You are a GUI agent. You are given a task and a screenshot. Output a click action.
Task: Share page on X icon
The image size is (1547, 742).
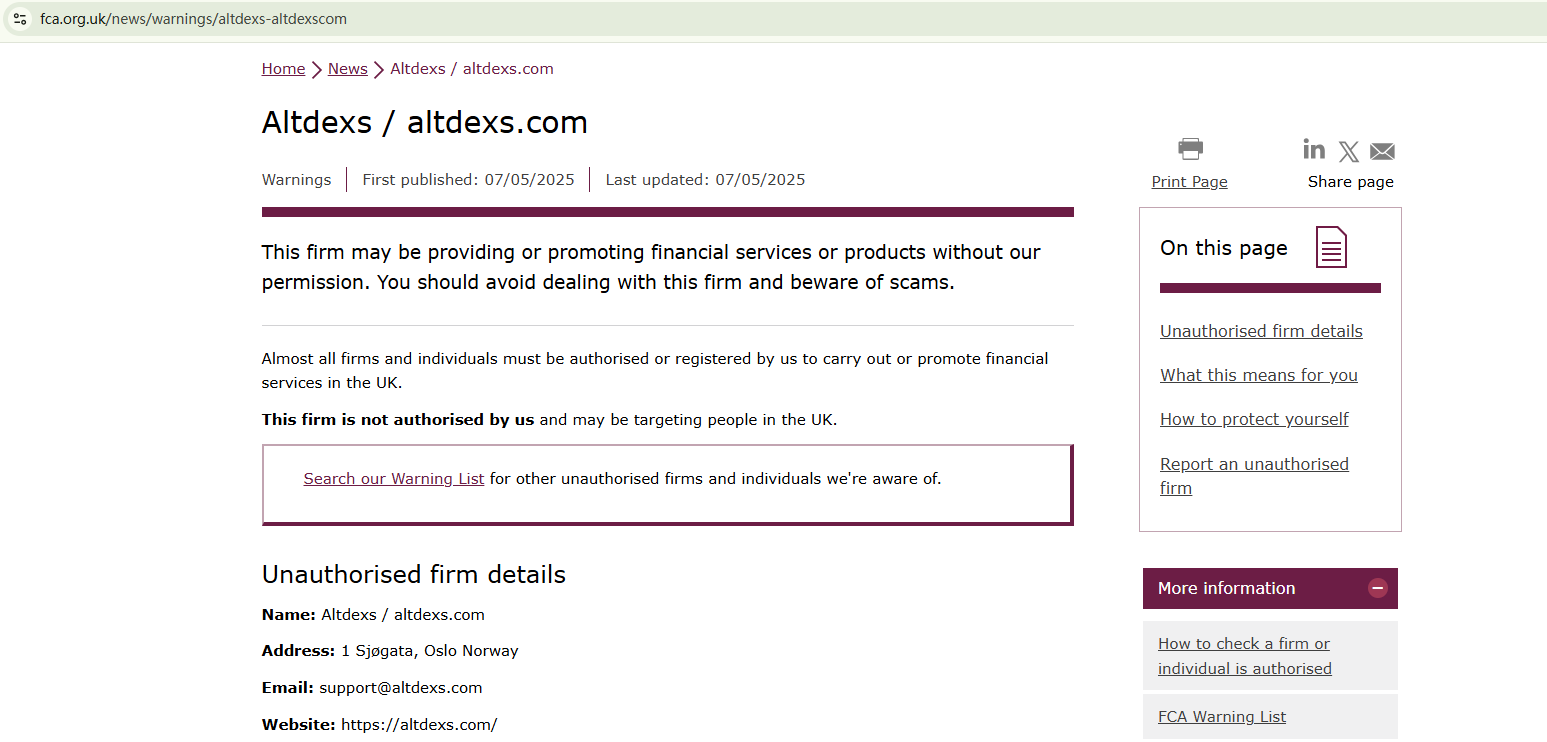(1349, 152)
